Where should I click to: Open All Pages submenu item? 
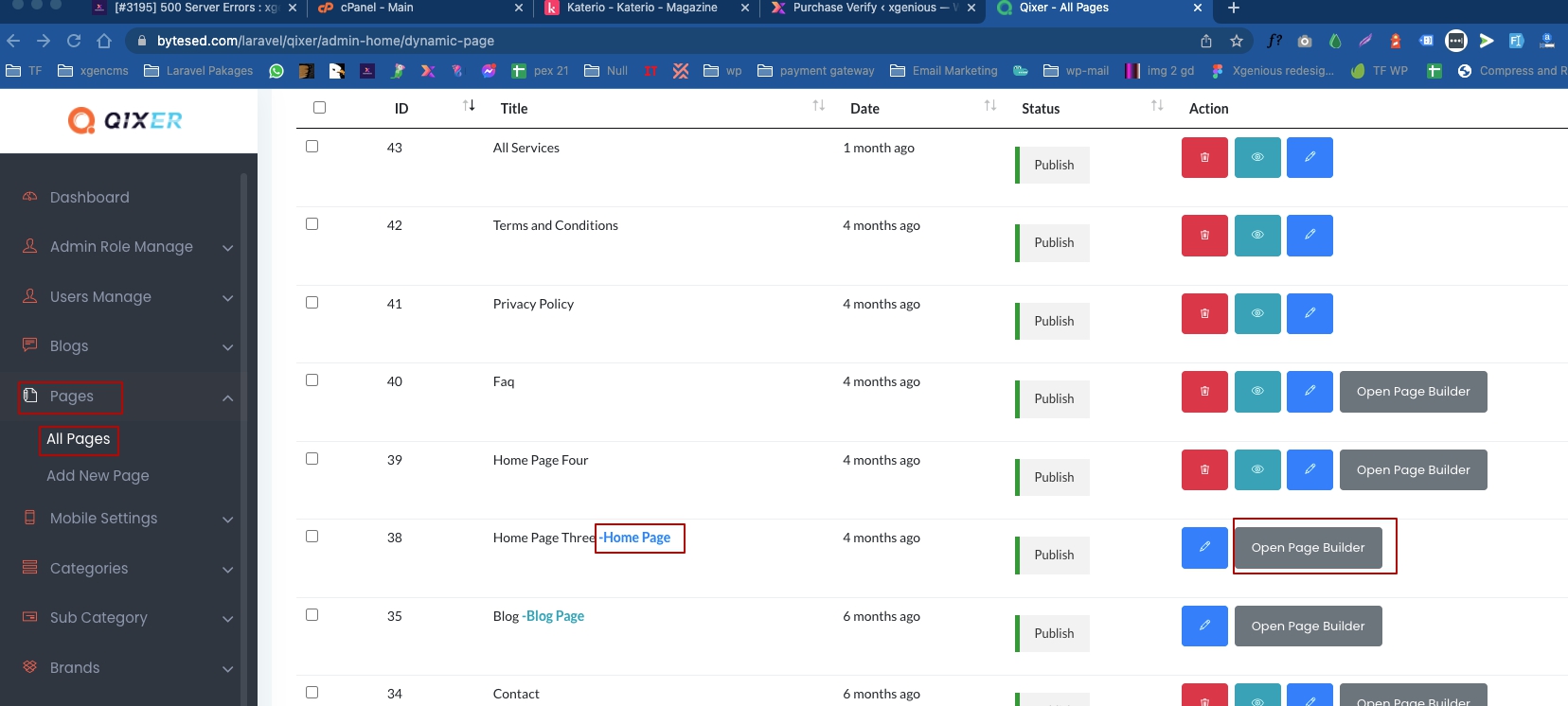coord(79,439)
